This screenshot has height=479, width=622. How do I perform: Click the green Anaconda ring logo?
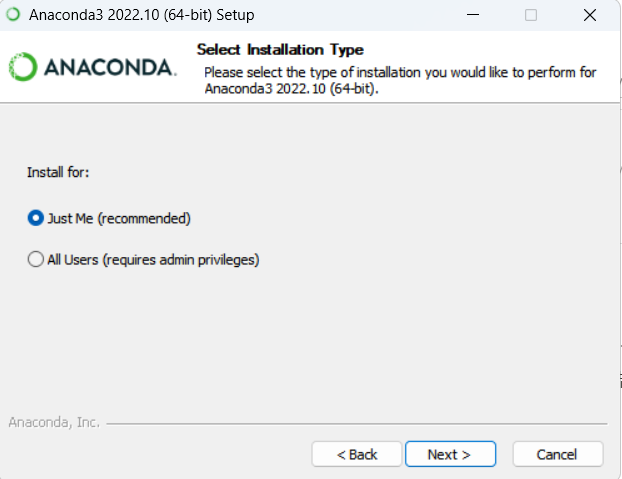tap(23, 67)
